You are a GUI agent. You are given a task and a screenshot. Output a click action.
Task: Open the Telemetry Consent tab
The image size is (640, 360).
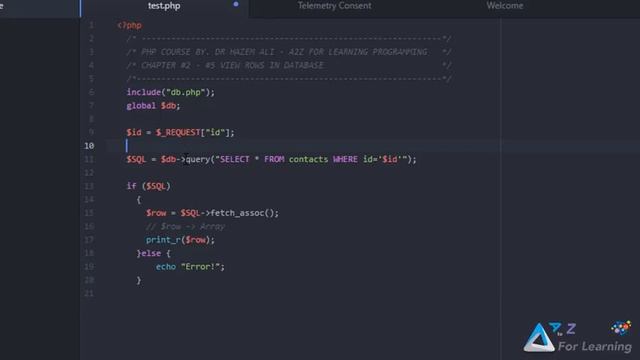tap(334, 6)
